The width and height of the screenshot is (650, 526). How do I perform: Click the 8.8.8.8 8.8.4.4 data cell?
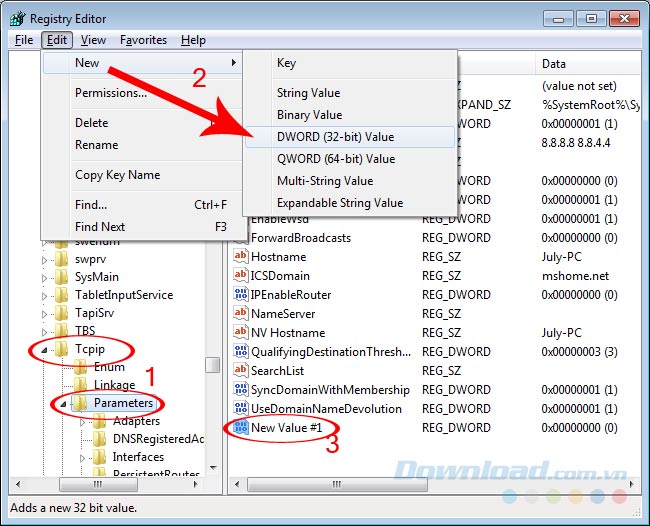point(576,143)
